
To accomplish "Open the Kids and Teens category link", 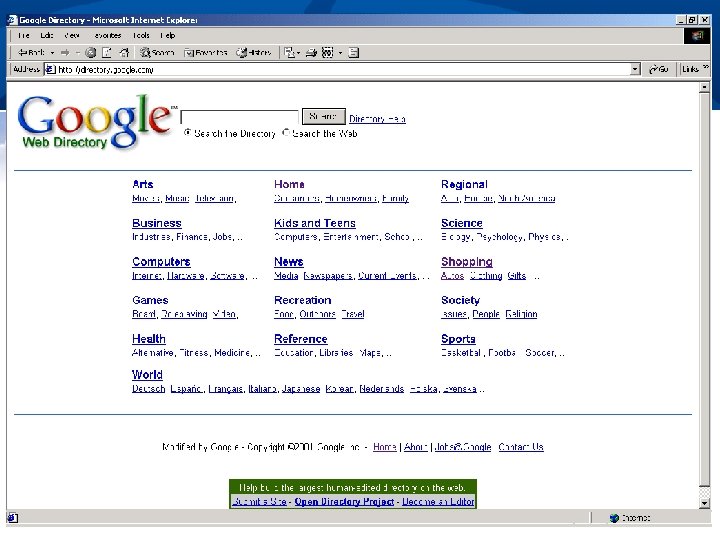I will coord(315,223).
